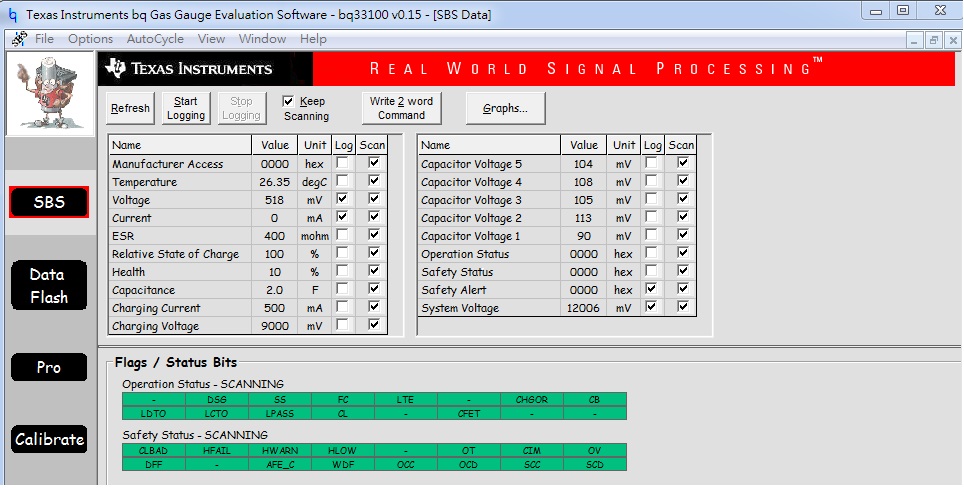Open the Window menu
Viewport: 964px width, 488px height.
[x=263, y=39]
